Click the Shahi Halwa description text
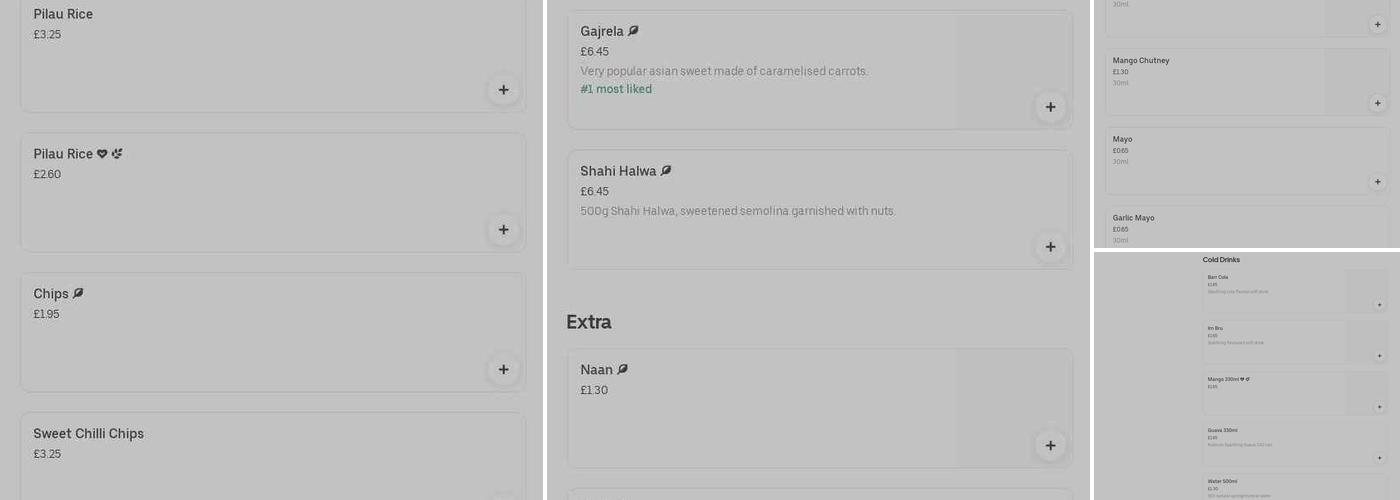The image size is (1400, 500). [x=738, y=211]
